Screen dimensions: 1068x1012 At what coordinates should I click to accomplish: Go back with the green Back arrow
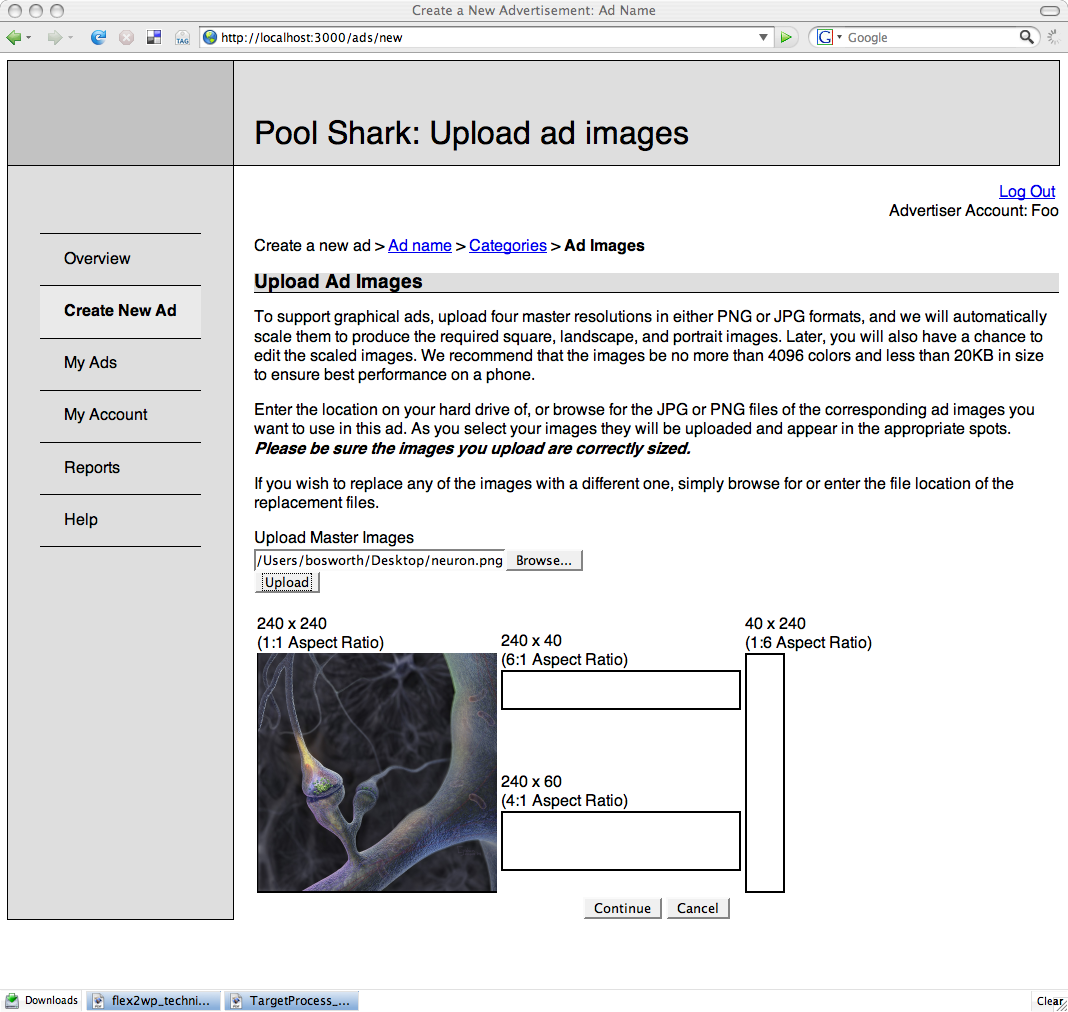point(13,37)
